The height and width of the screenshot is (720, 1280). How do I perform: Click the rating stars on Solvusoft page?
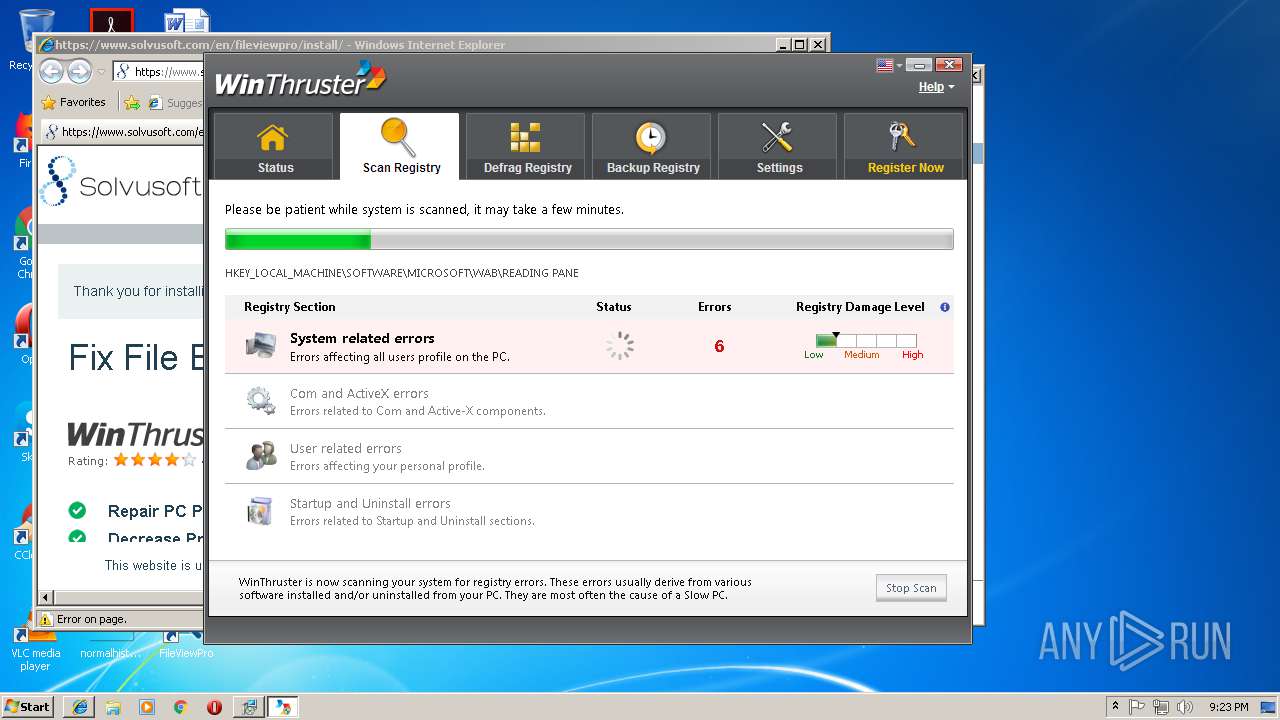click(x=155, y=460)
